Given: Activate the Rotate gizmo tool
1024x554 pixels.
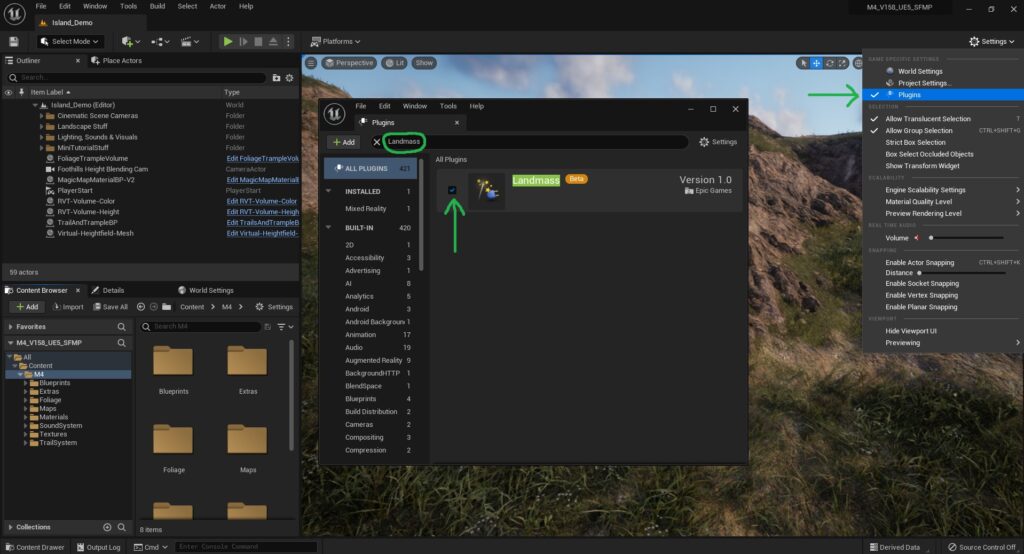Looking at the screenshot, I should 829,63.
